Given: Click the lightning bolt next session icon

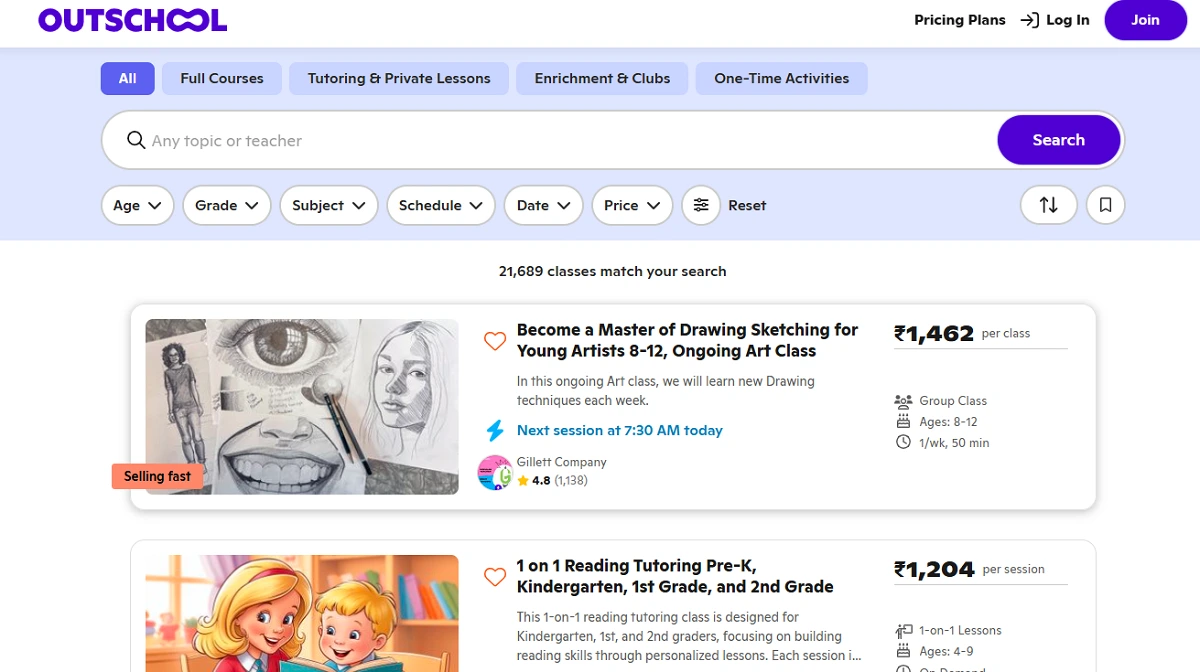Looking at the screenshot, I should [x=495, y=431].
